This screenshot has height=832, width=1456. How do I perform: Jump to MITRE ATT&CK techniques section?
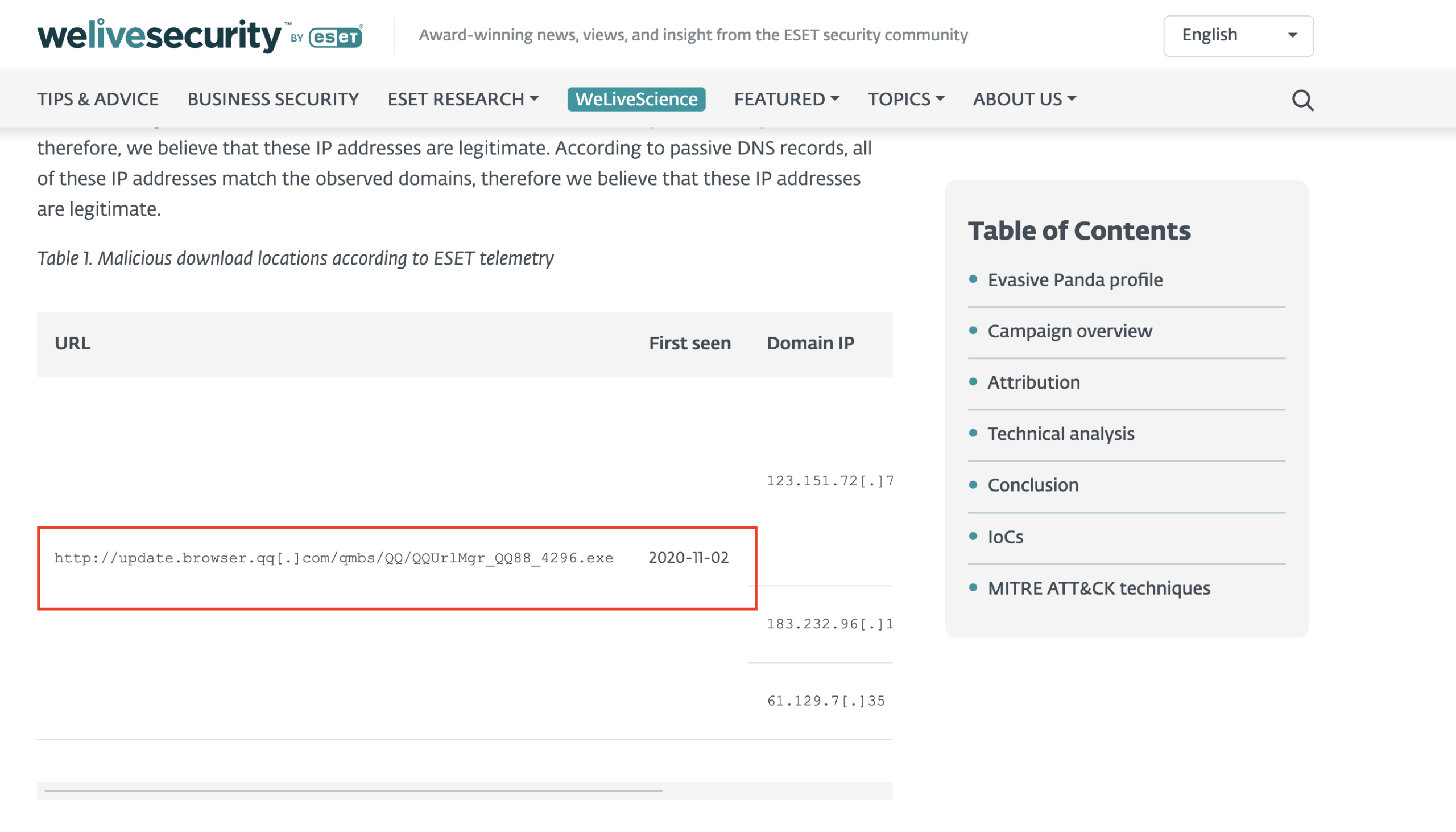pyautogui.click(x=1099, y=588)
